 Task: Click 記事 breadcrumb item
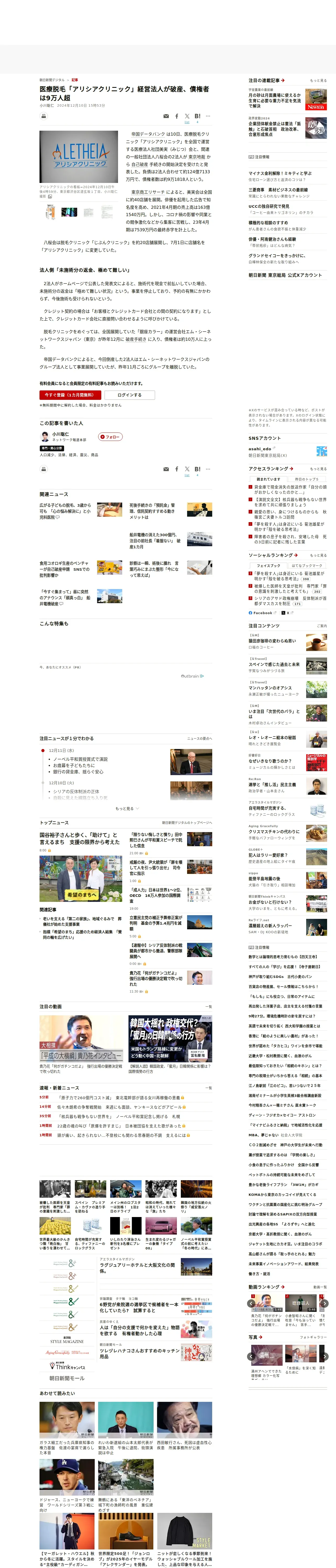pyautogui.click(x=75, y=80)
